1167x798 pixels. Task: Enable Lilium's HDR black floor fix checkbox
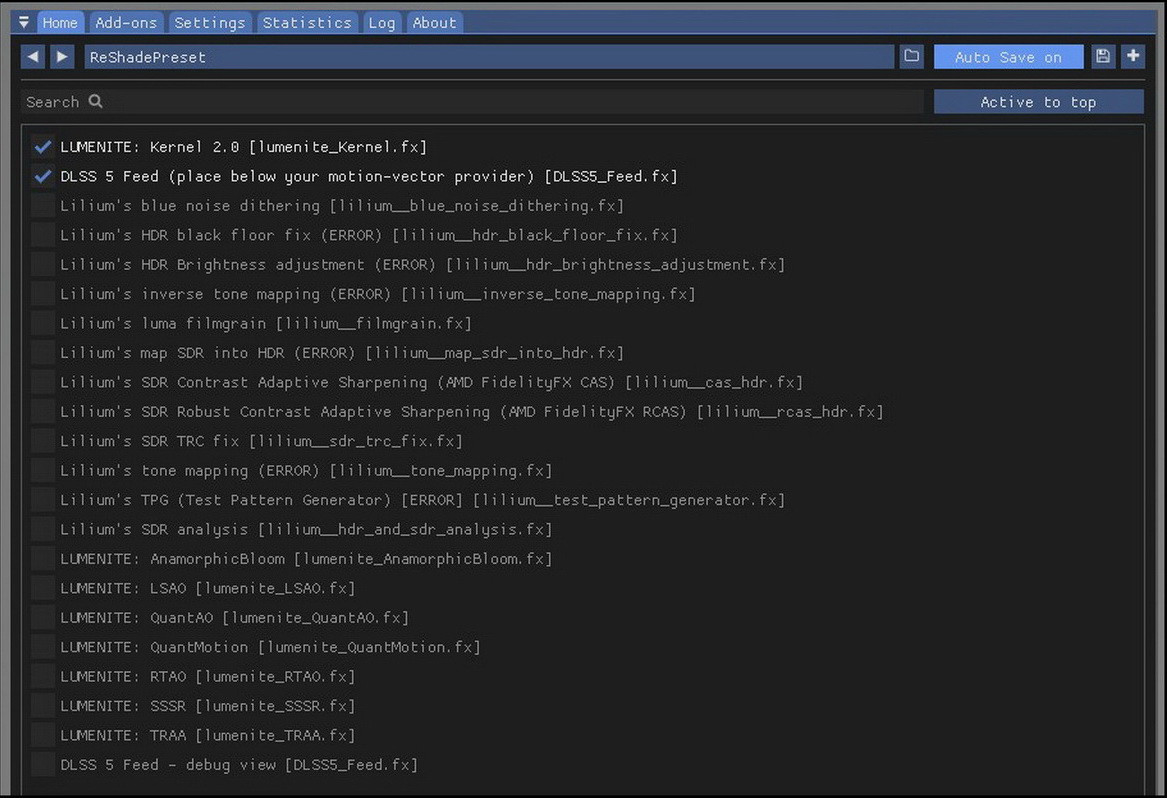43,235
